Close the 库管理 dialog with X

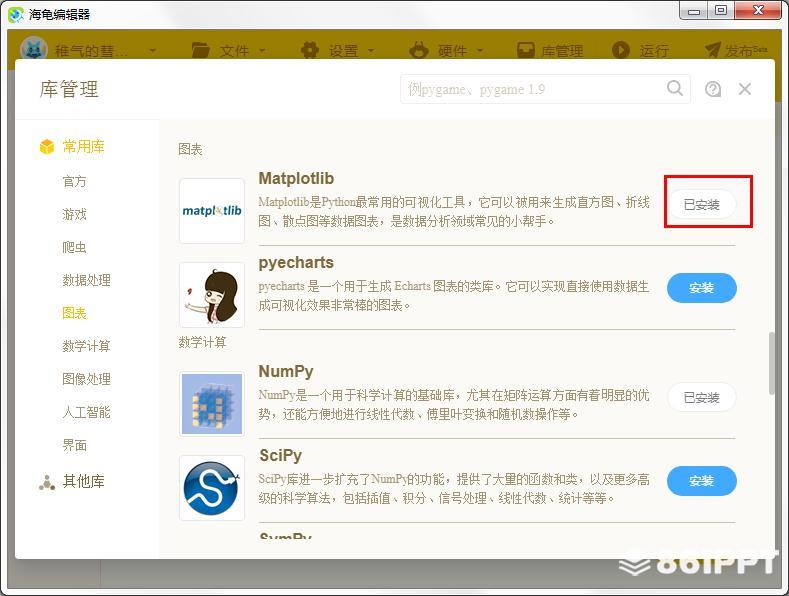tap(745, 89)
